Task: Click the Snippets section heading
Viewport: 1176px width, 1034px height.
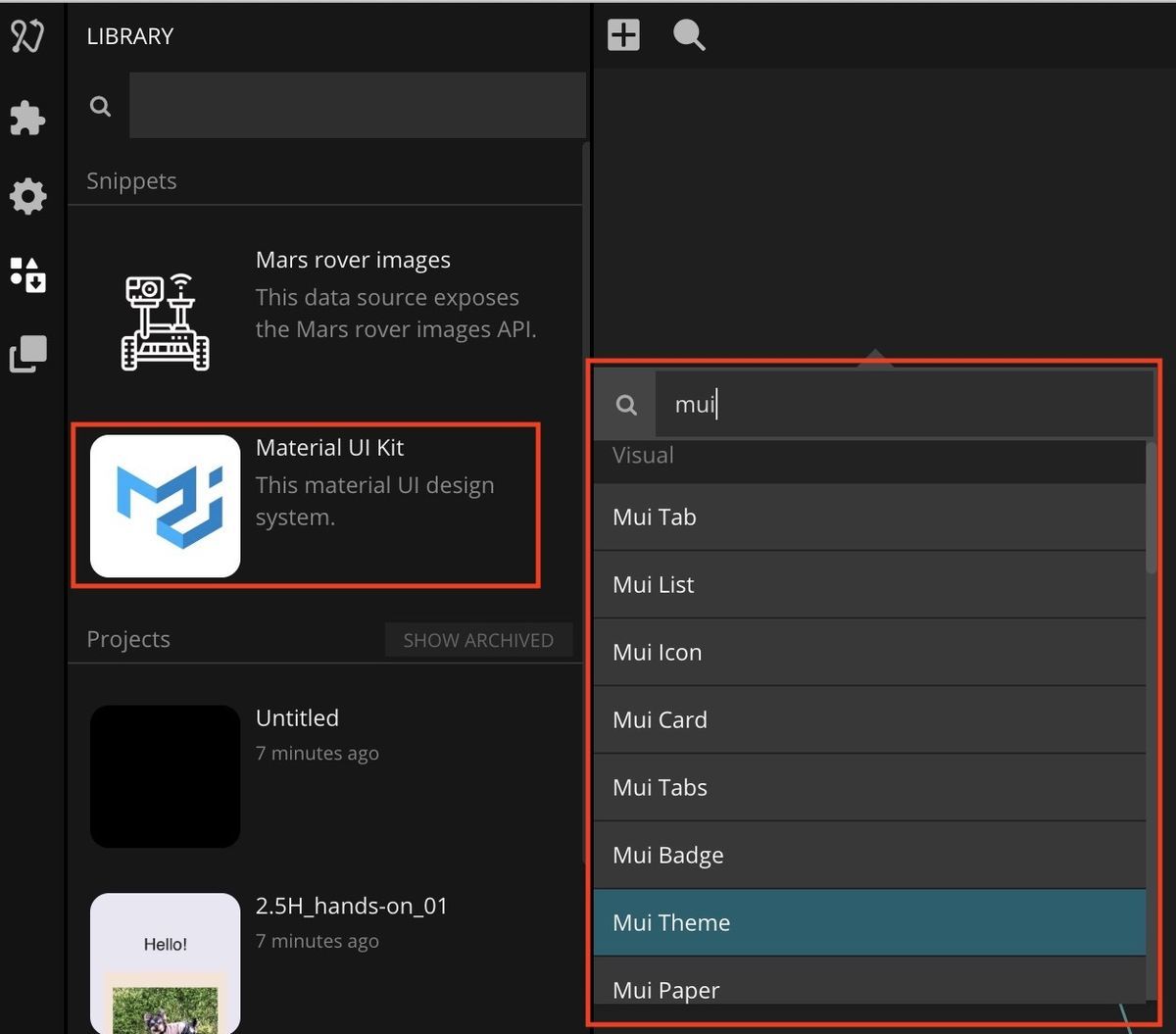Action: [131, 181]
